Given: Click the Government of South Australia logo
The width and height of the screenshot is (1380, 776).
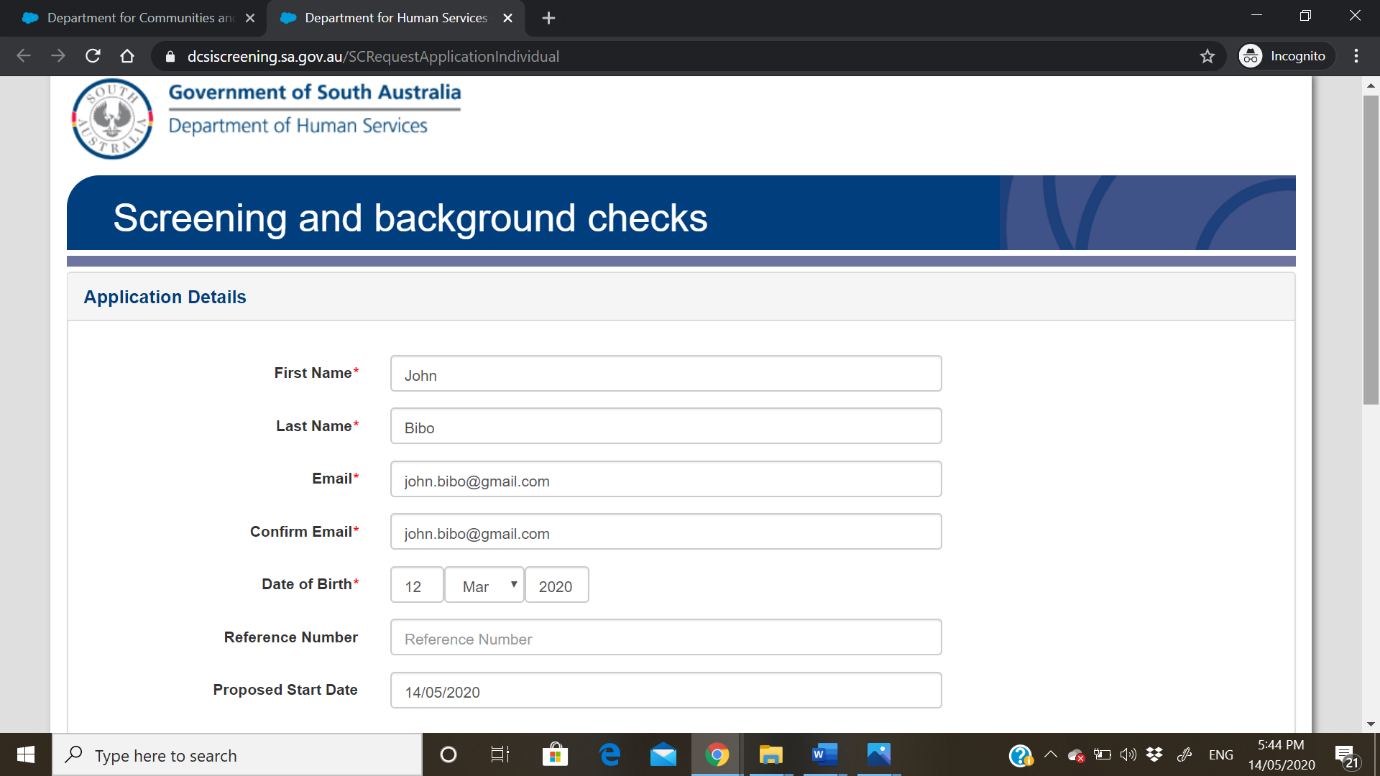Looking at the screenshot, I should click(x=266, y=119).
